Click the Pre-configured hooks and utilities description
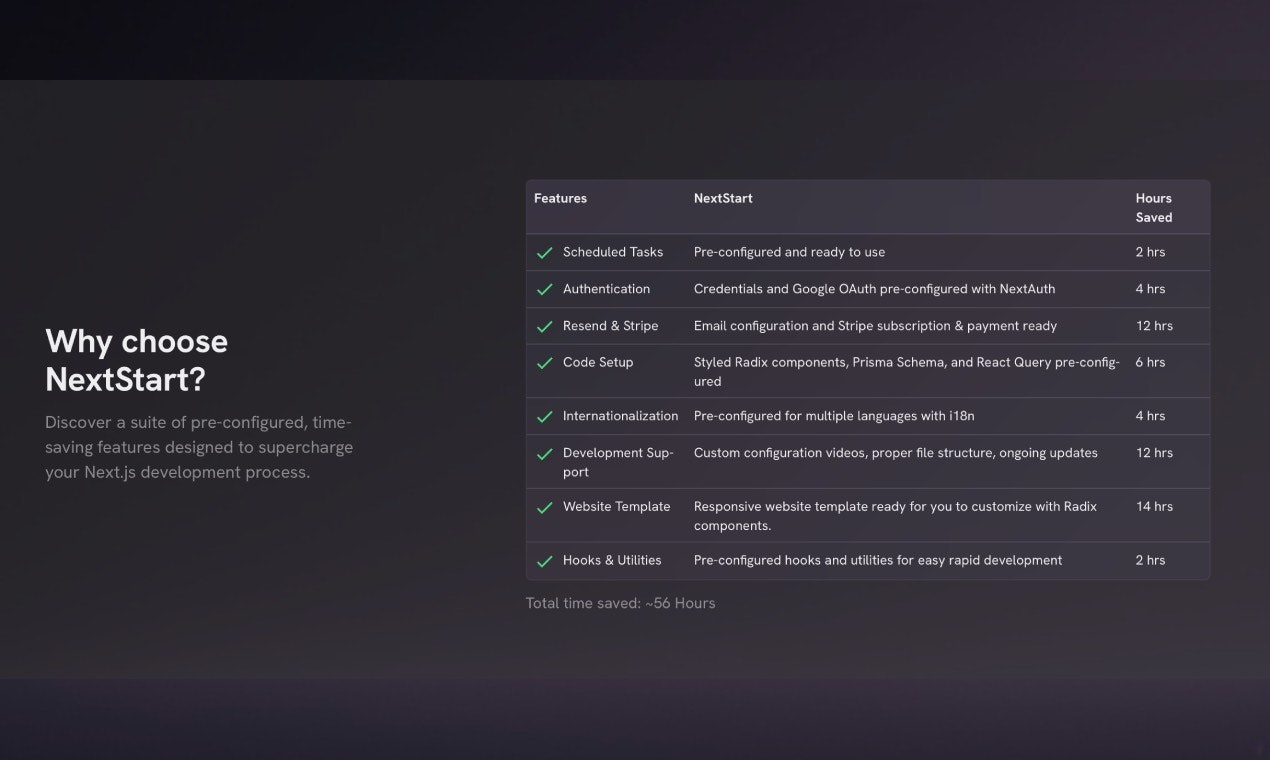The height and width of the screenshot is (760, 1270). coord(878,560)
